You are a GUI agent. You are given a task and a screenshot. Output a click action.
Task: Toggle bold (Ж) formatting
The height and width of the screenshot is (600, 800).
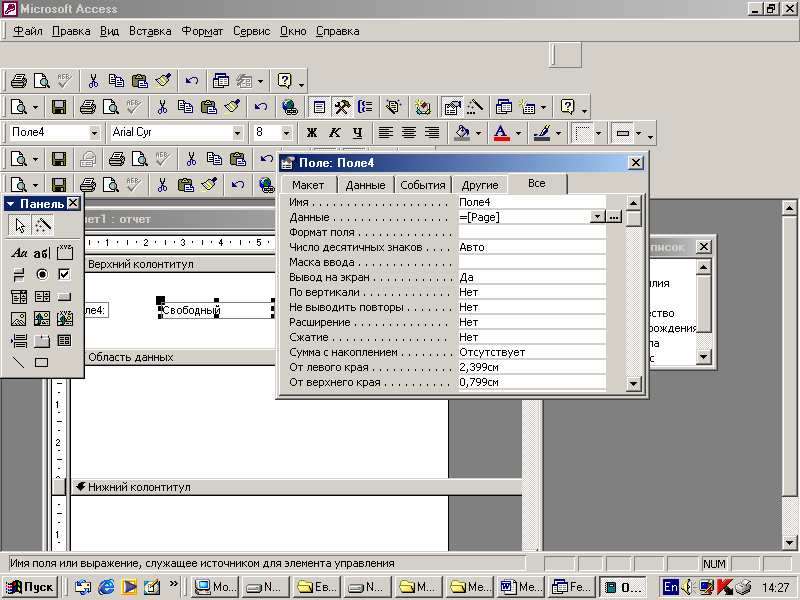[311, 133]
